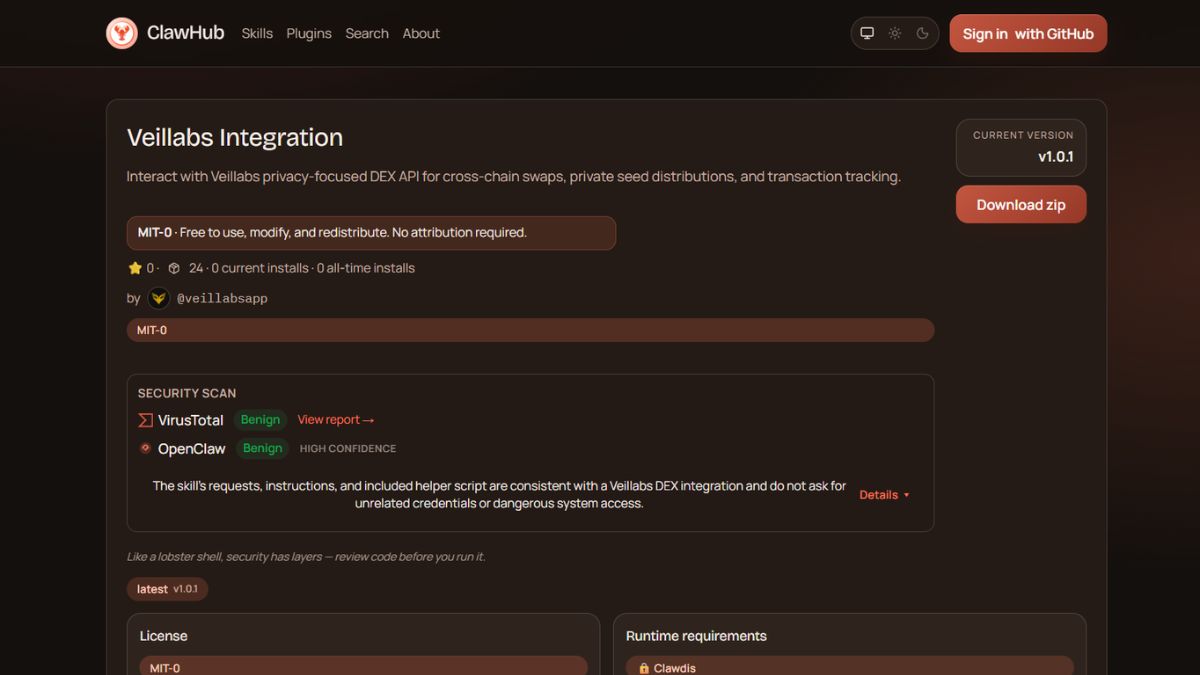Click the VirusTotal Benign badge
Image resolution: width=1200 pixels, height=675 pixels.
pyautogui.click(x=260, y=420)
